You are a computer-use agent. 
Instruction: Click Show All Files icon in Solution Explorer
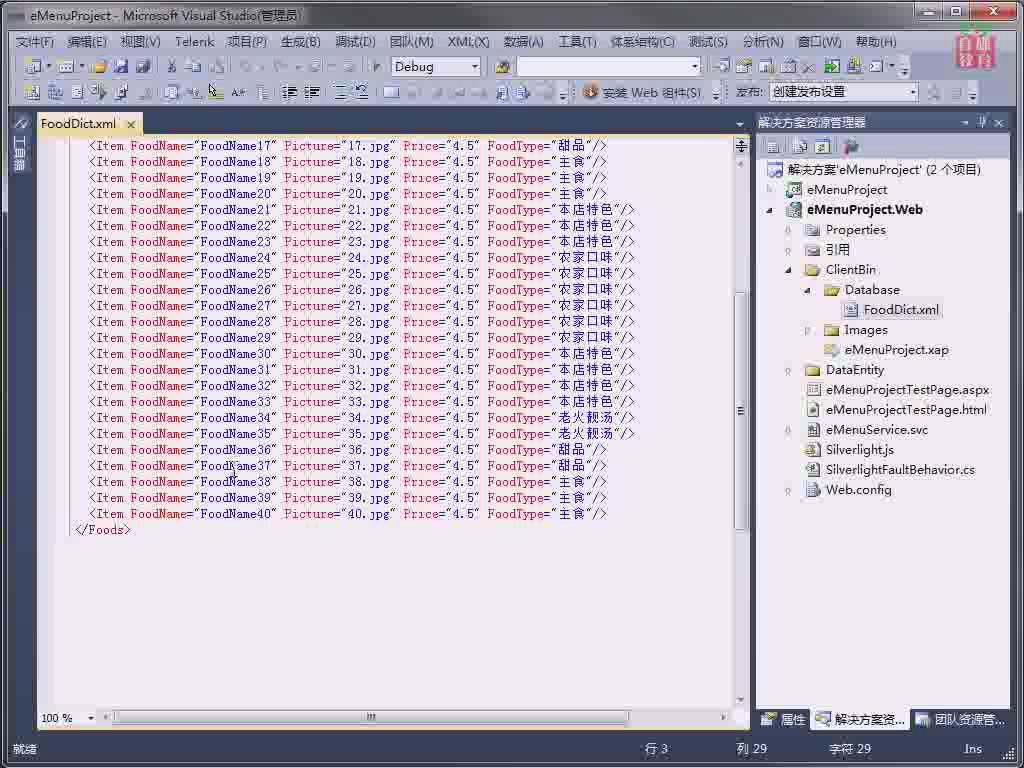(x=799, y=146)
